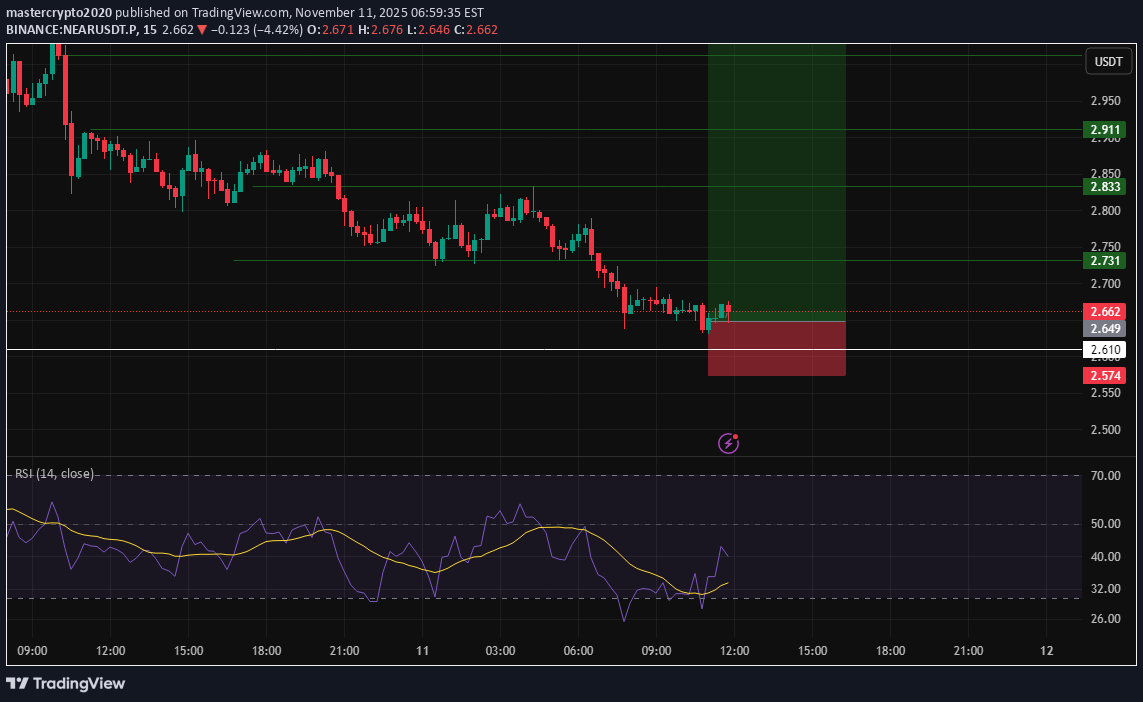Click the 70.00 RSI axis label
The image size is (1143, 702).
pyautogui.click(x=1104, y=476)
